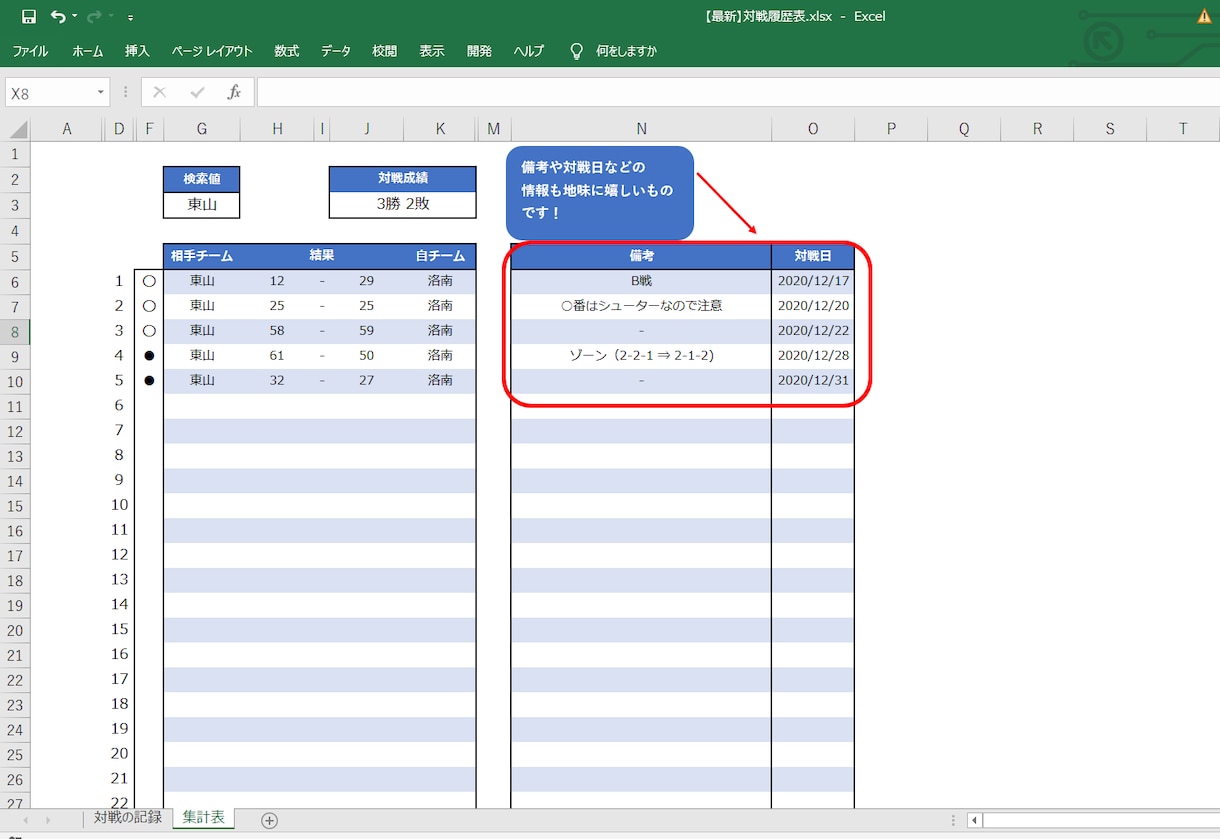Click the Save icon in quick access toolbar
The height and width of the screenshot is (839, 1220).
click(x=29, y=17)
